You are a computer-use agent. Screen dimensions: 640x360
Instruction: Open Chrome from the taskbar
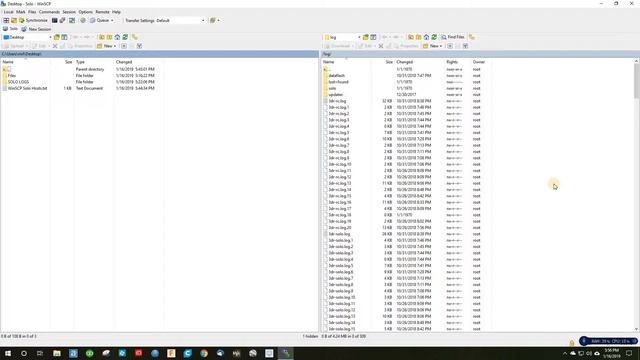click(204, 353)
